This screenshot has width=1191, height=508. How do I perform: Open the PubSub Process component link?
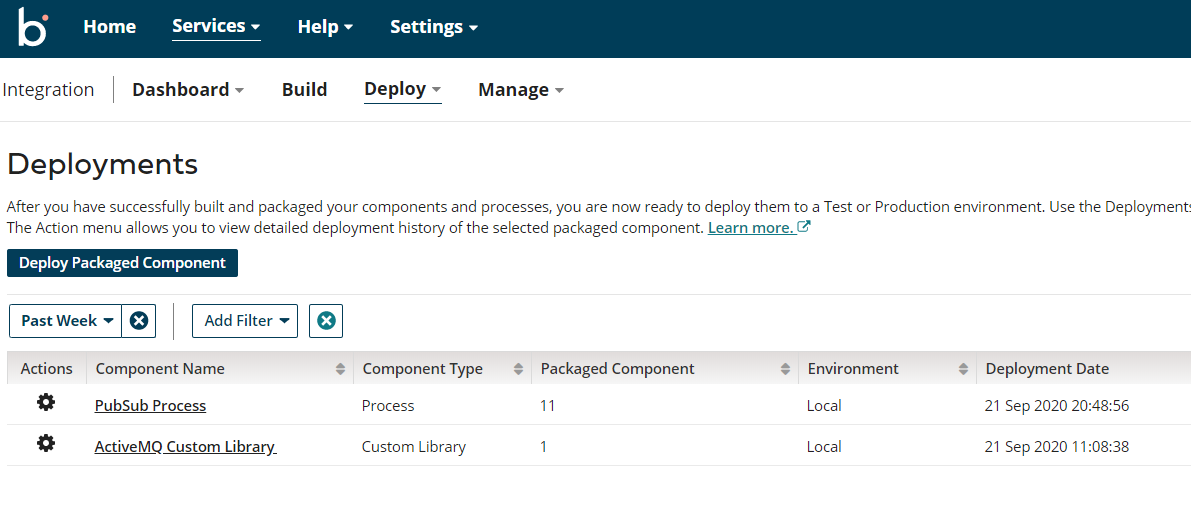click(x=150, y=406)
